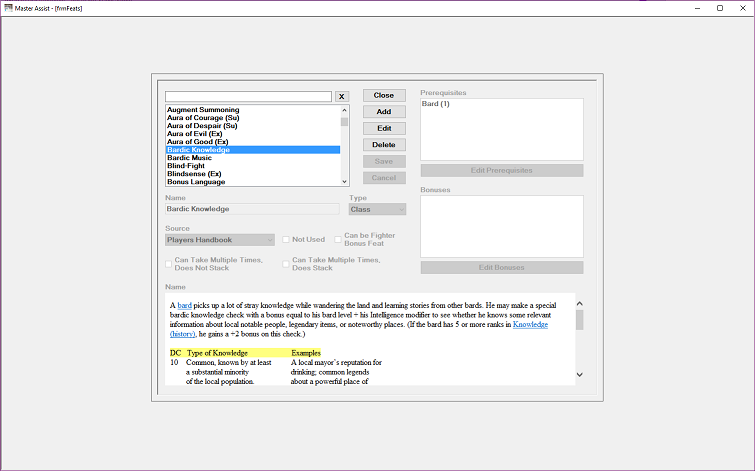Check Can Take Multiple Times, Does Stack
The image size is (755, 471).
pos(286,264)
